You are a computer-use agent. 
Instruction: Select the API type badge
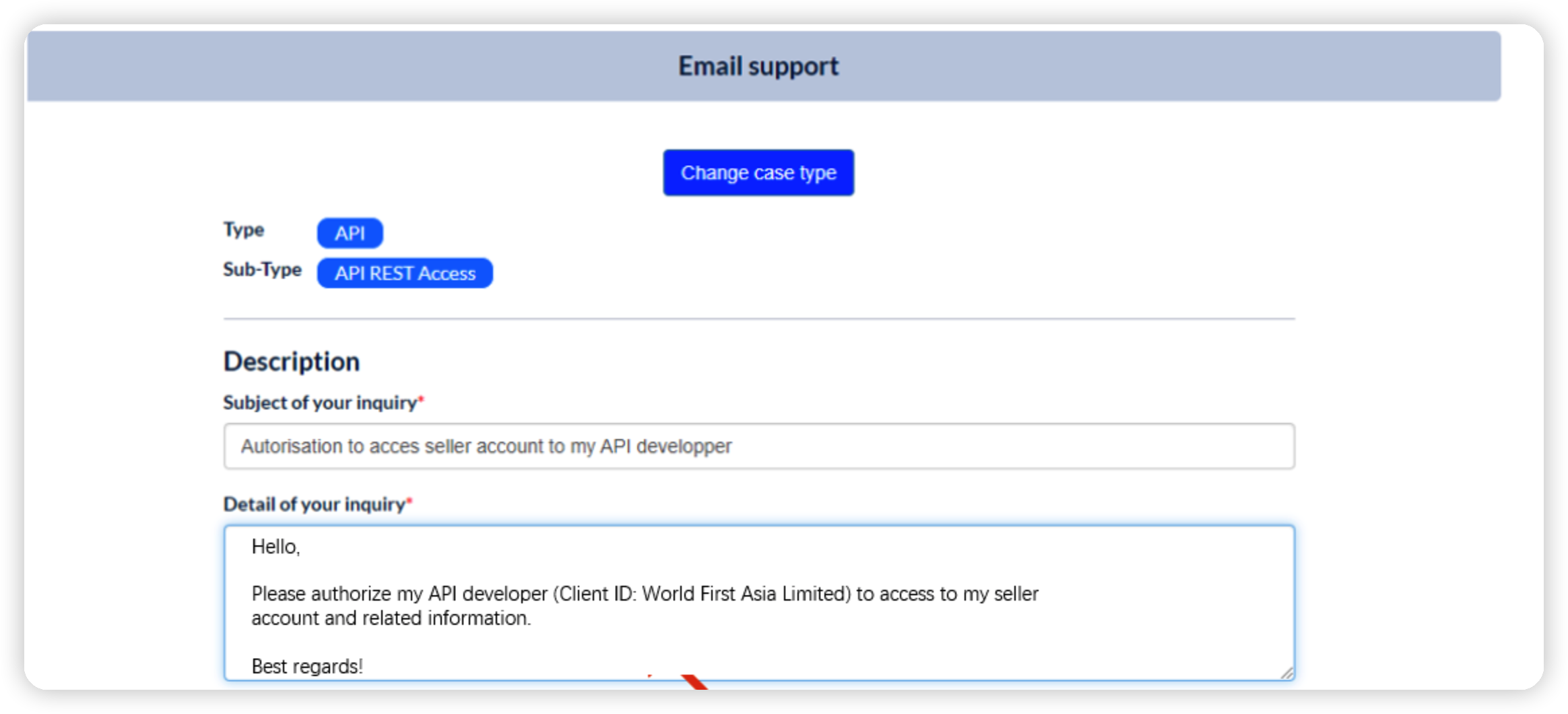point(350,233)
